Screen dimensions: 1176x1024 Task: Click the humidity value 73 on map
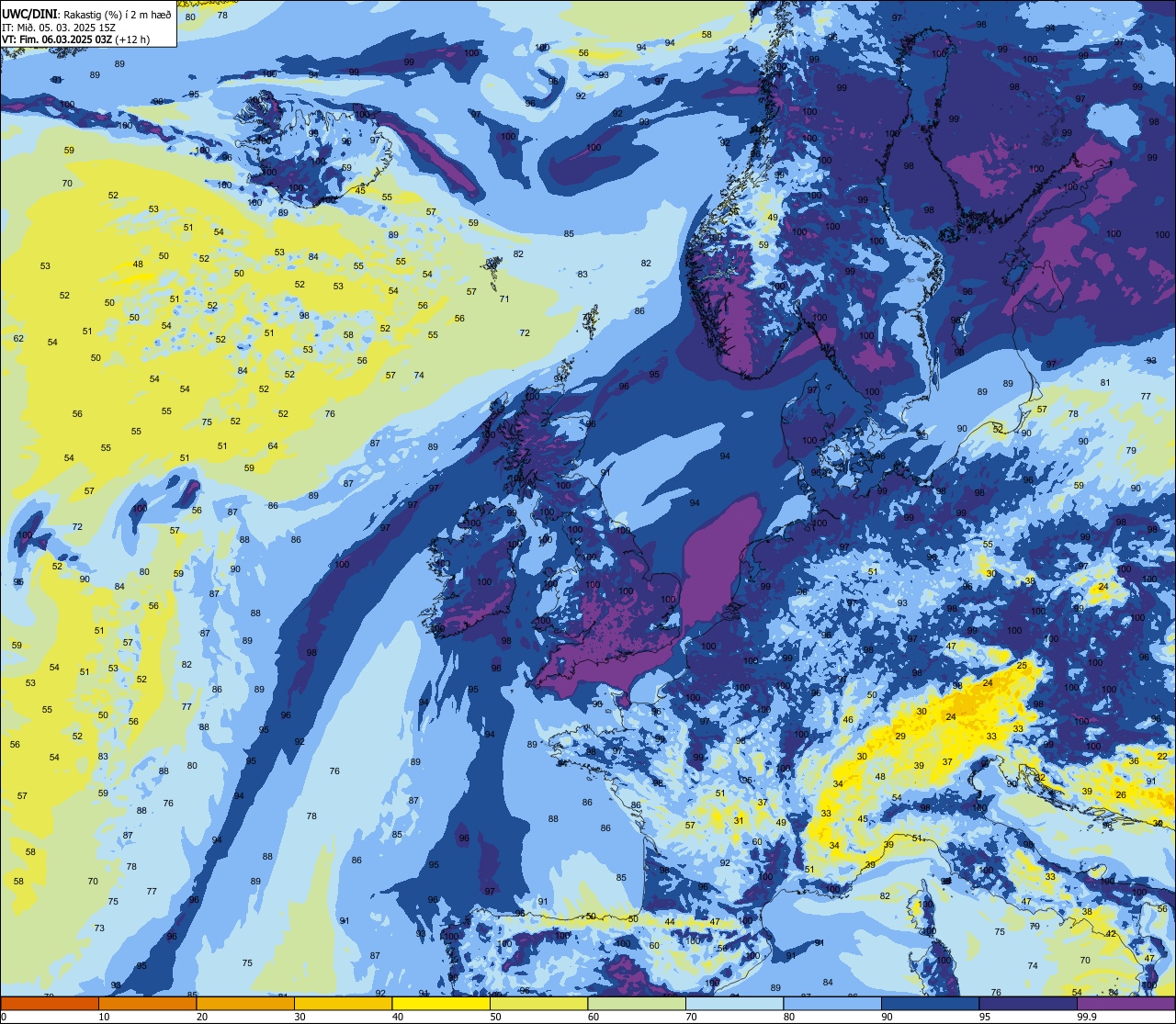(99, 928)
